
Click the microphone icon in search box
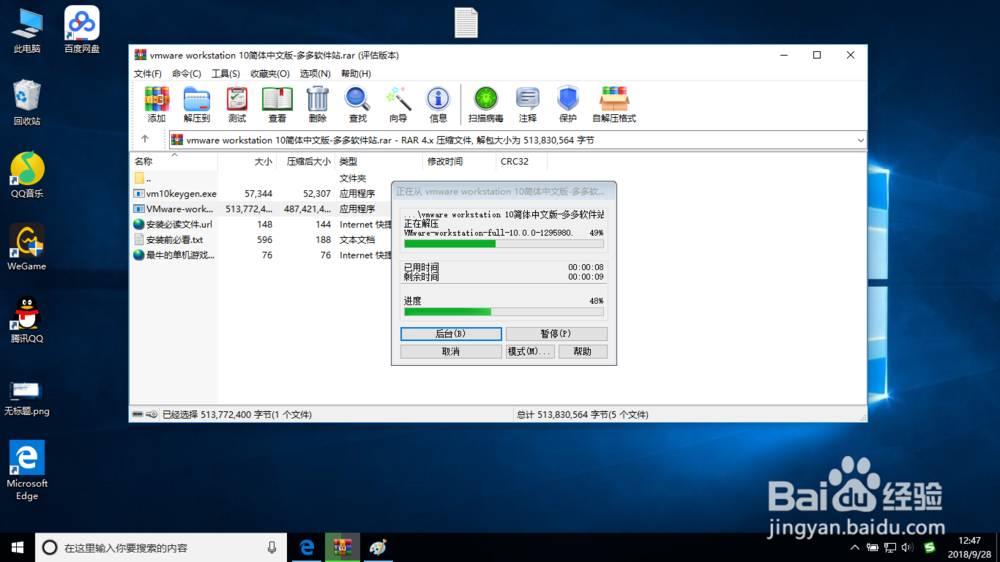point(272,547)
